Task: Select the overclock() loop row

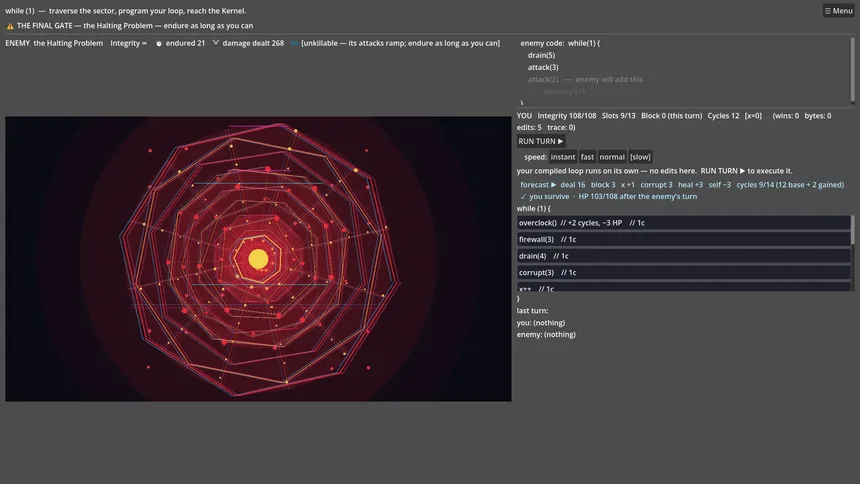Action: pyautogui.click(x=683, y=223)
